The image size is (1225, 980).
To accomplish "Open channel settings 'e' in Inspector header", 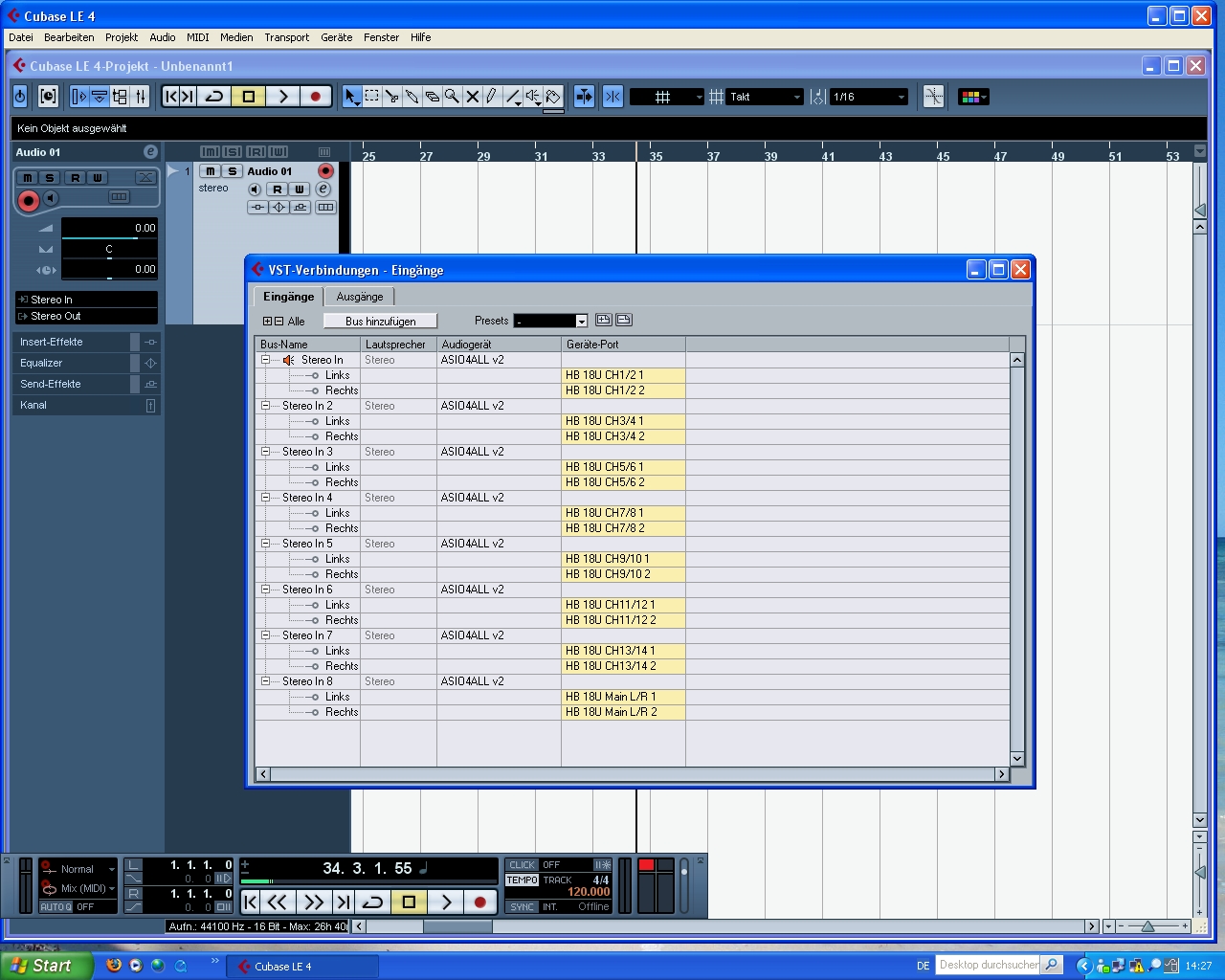I will (150, 152).
